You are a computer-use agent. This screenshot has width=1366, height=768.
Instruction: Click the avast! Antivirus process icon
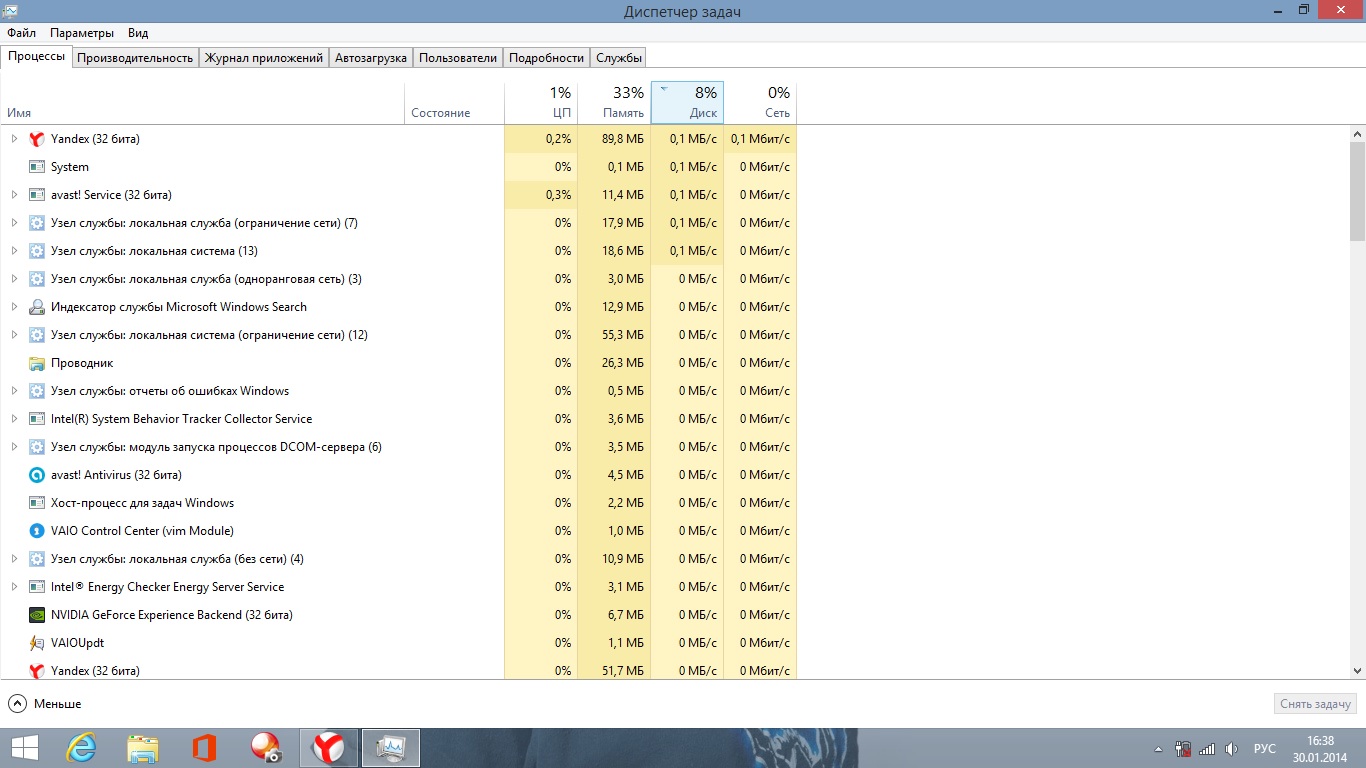pyautogui.click(x=37, y=475)
